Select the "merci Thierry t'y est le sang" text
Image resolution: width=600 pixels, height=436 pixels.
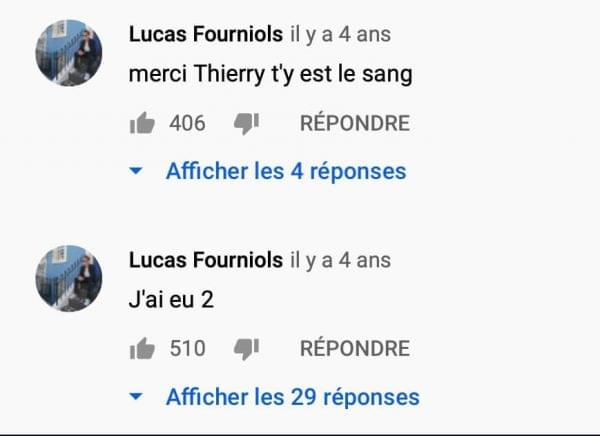point(271,74)
